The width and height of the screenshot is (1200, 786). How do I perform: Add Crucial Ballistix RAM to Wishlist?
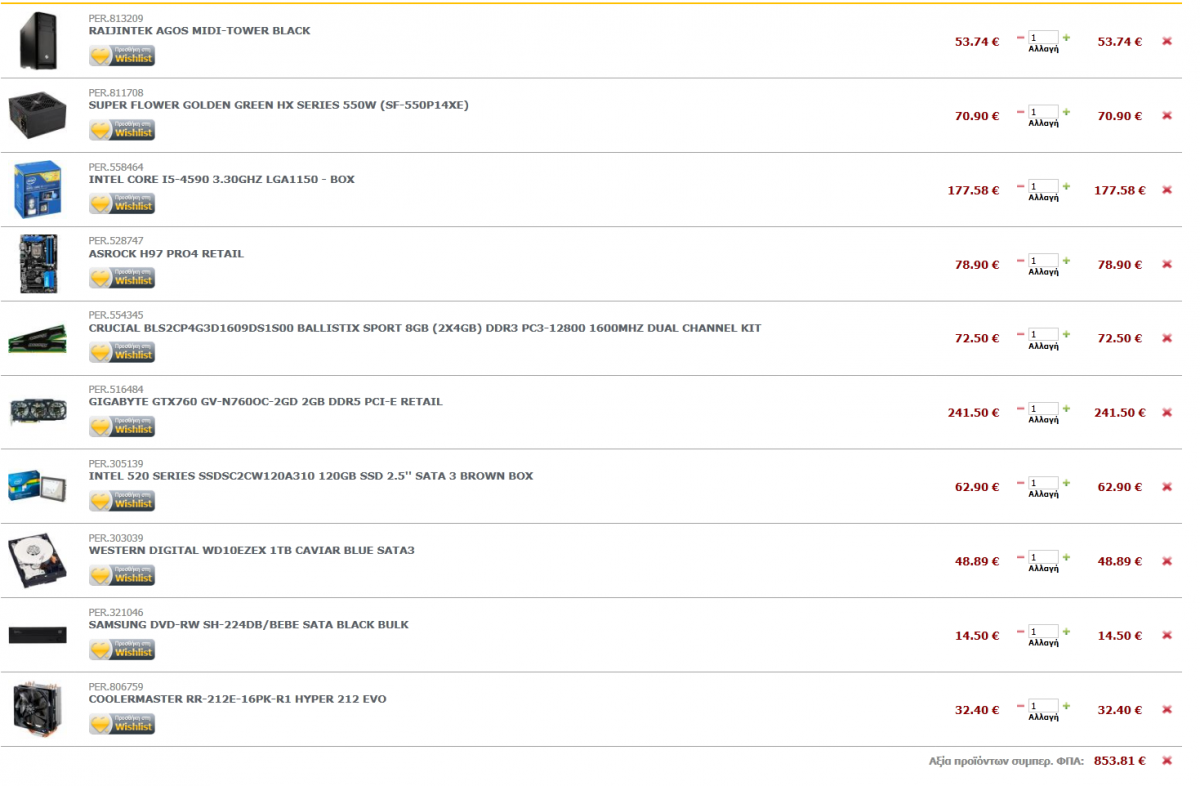click(x=122, y=353)
